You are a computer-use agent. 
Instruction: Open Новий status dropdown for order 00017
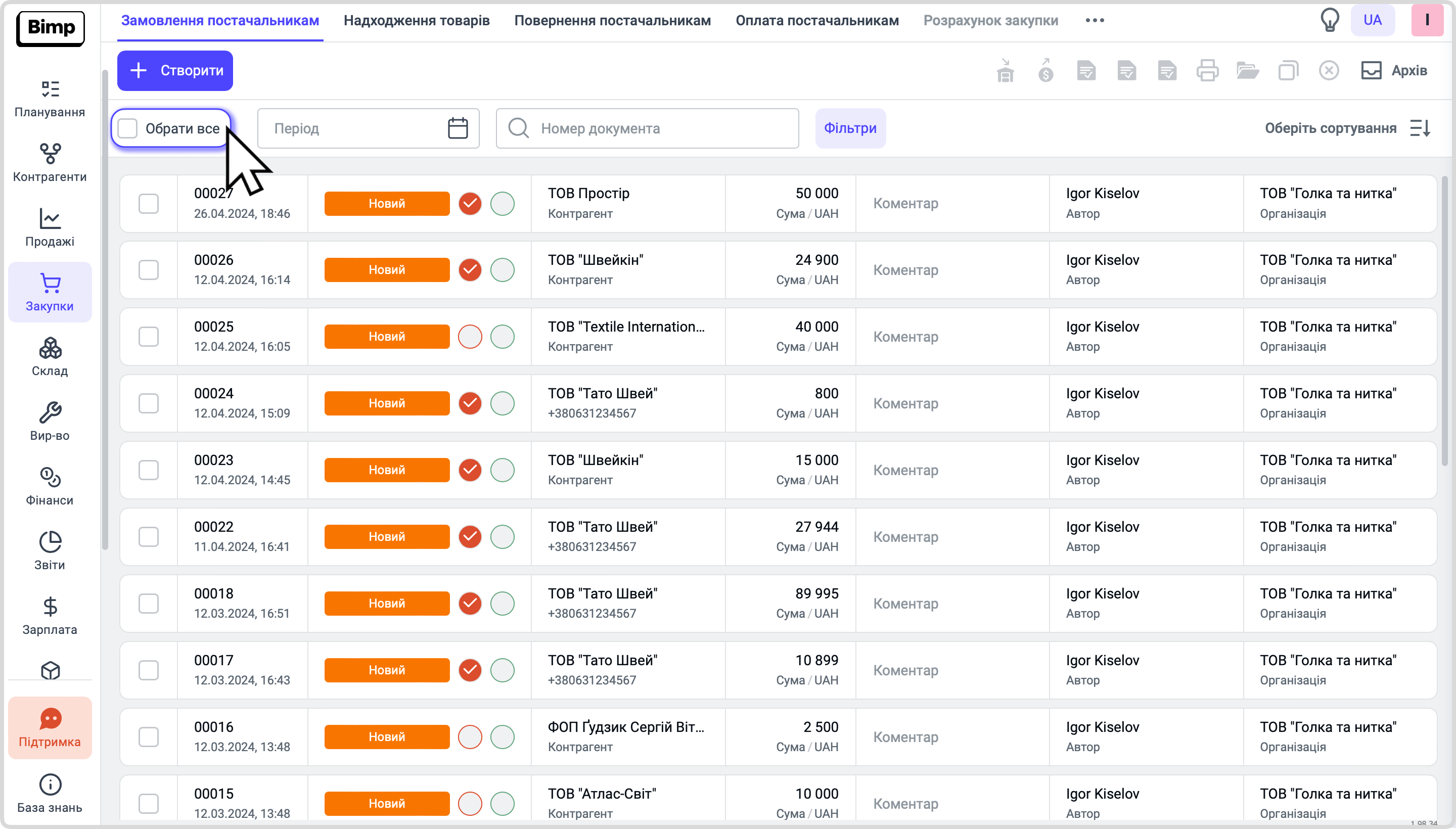387,670
